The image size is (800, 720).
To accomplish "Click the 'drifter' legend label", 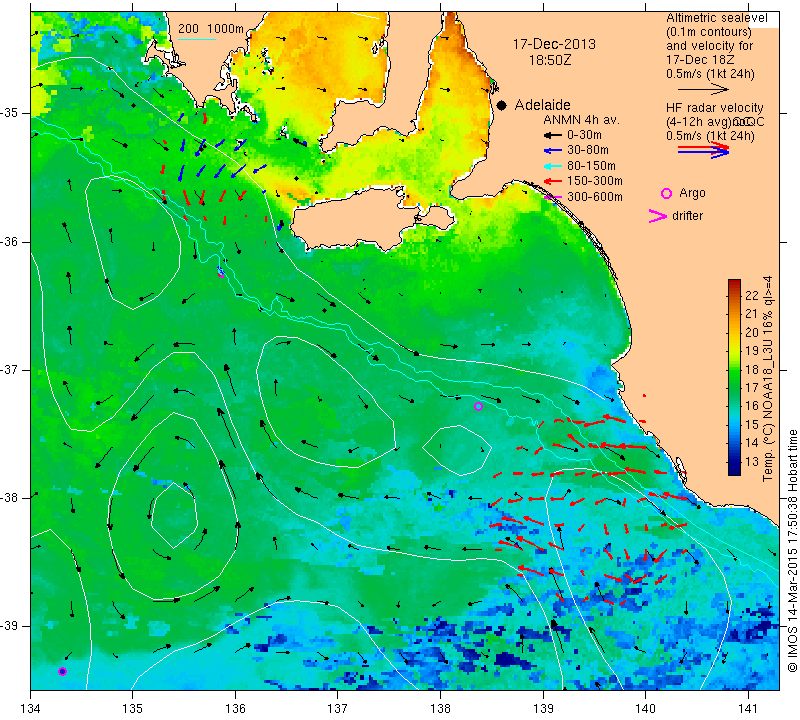I will pyautogui.click(x=687, y=216).
